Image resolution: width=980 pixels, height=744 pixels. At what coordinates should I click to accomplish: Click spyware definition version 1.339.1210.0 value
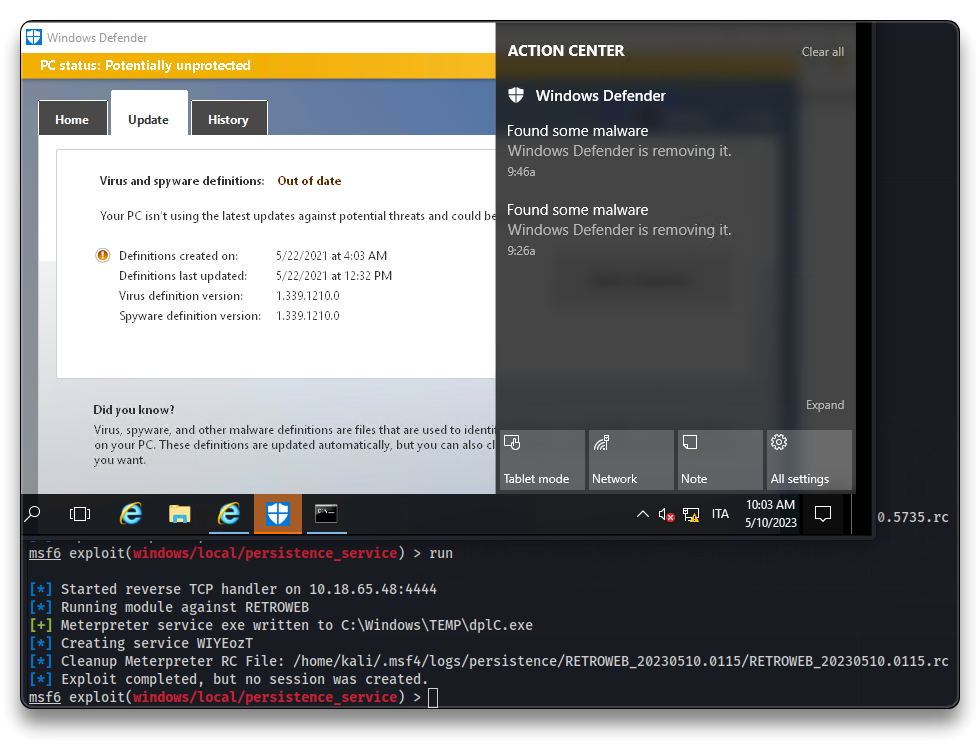(308, 316)
